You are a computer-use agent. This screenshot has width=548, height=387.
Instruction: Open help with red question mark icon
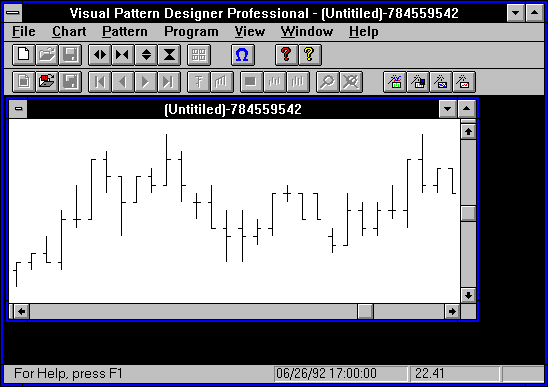[x=287, y=55]
